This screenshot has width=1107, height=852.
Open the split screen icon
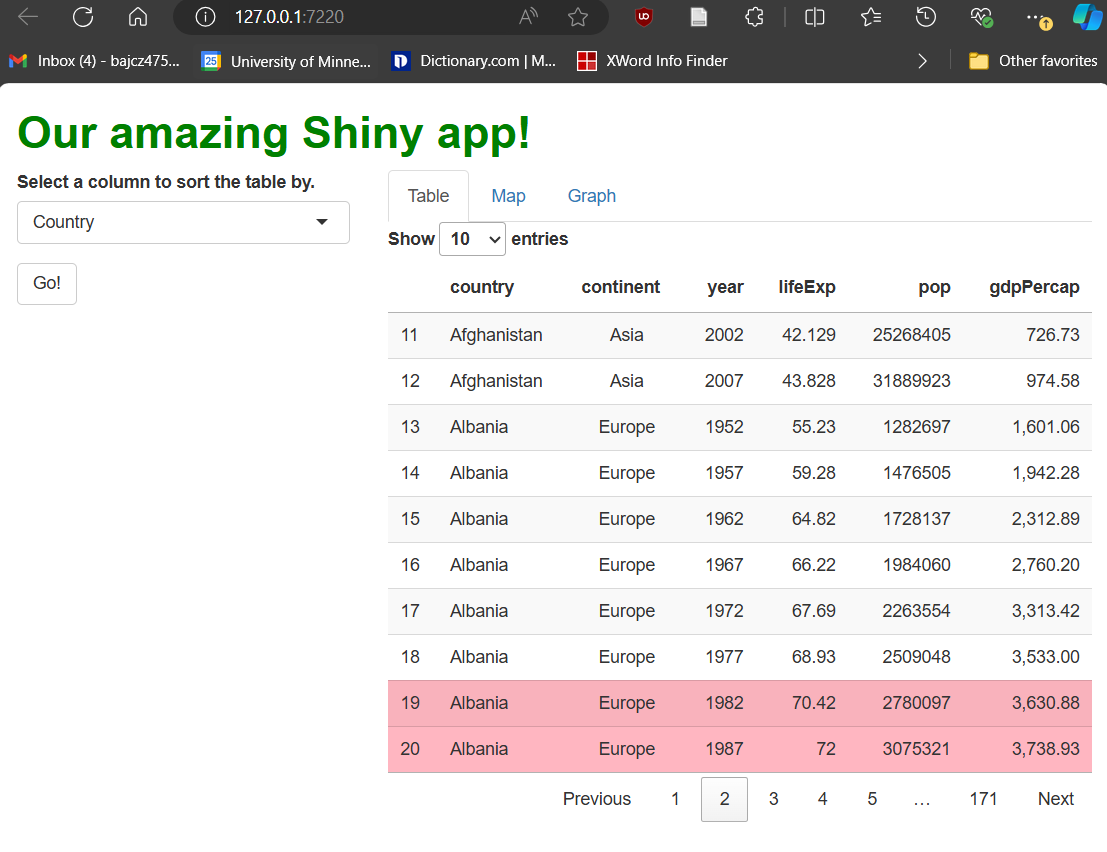coord(814,17)
